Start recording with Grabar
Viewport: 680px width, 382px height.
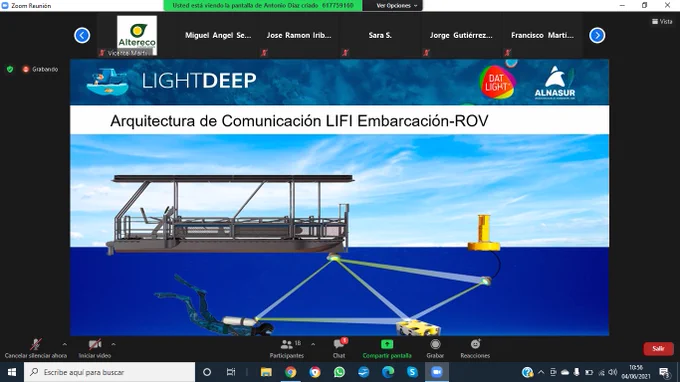pos(435,349)
